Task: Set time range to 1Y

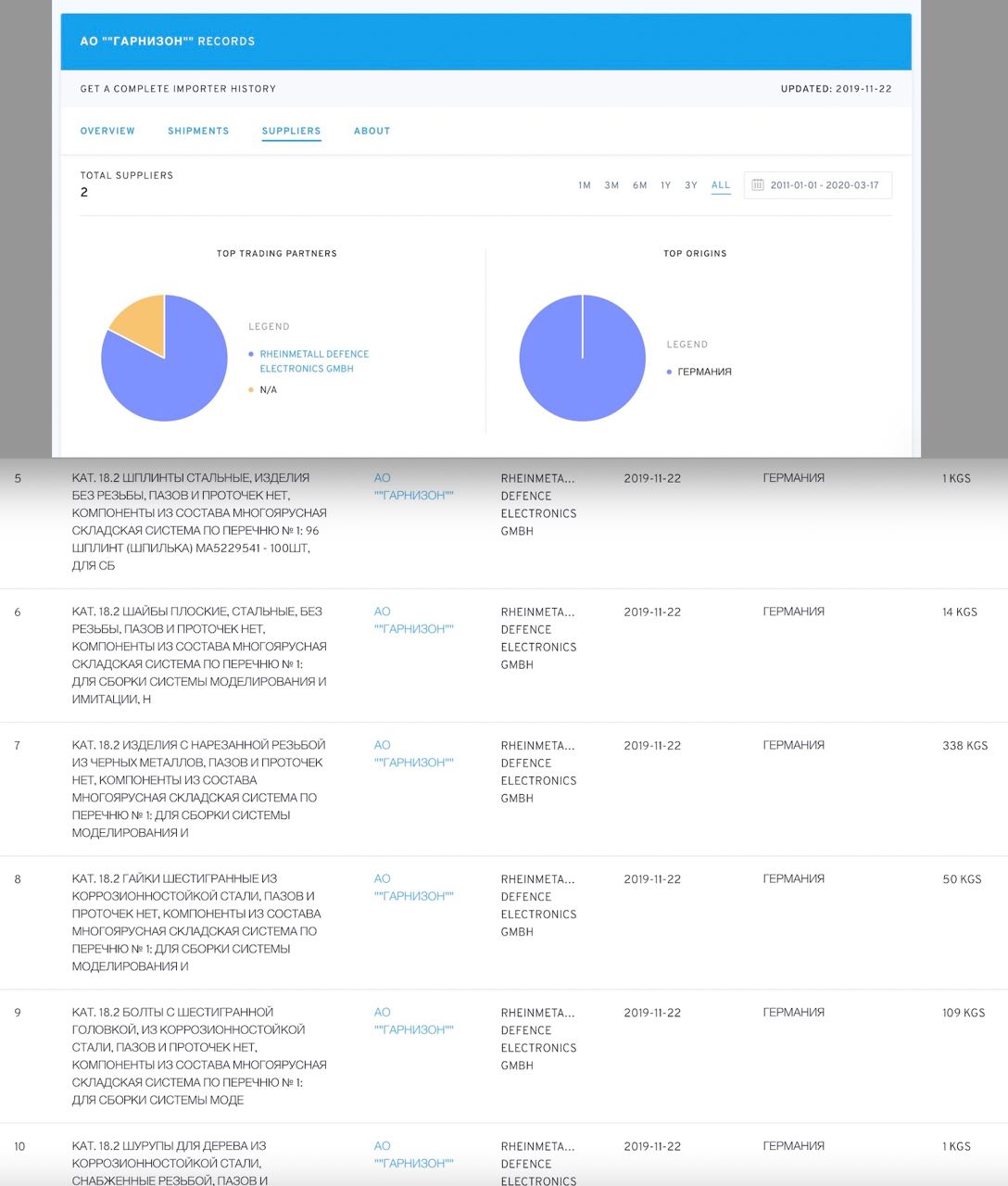Action: (665, 185)
